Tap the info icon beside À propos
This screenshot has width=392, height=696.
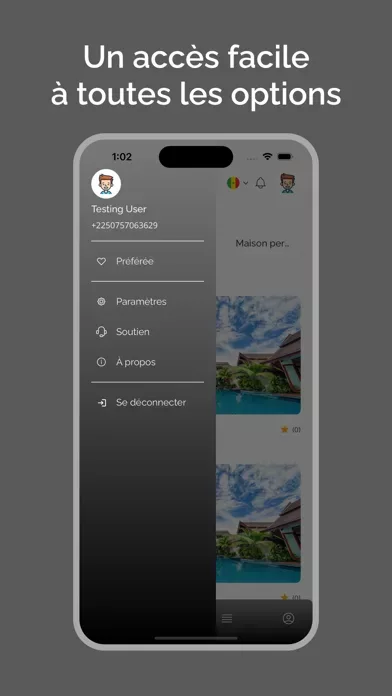click(101, 362)
